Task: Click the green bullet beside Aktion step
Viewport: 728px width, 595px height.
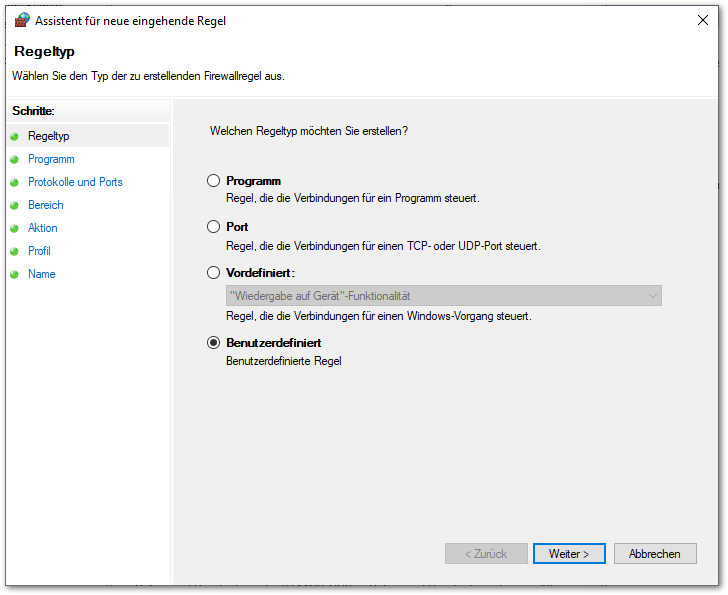Action: pos(14,228)
